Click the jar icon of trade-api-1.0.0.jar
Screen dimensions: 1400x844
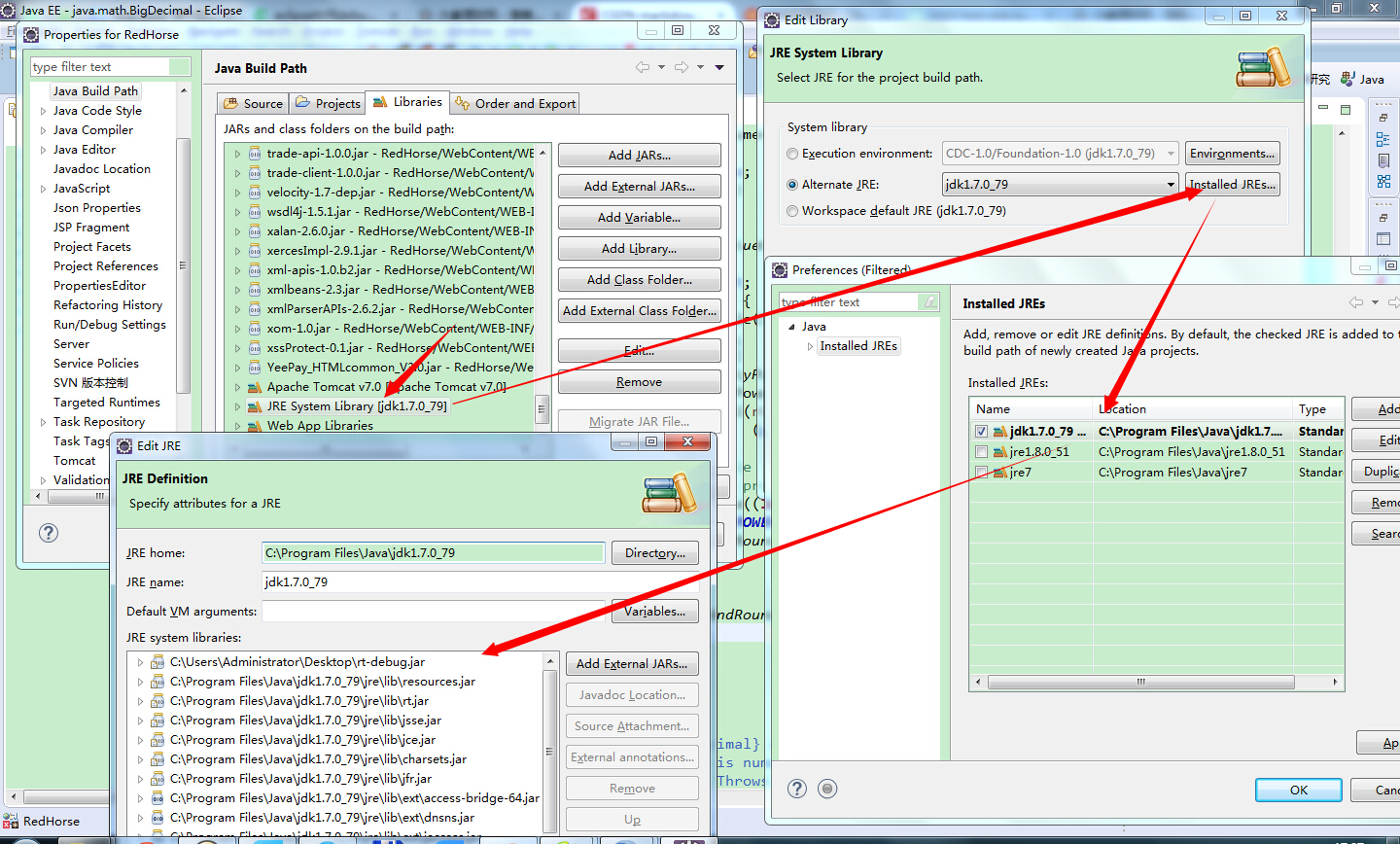pos(255,154)
